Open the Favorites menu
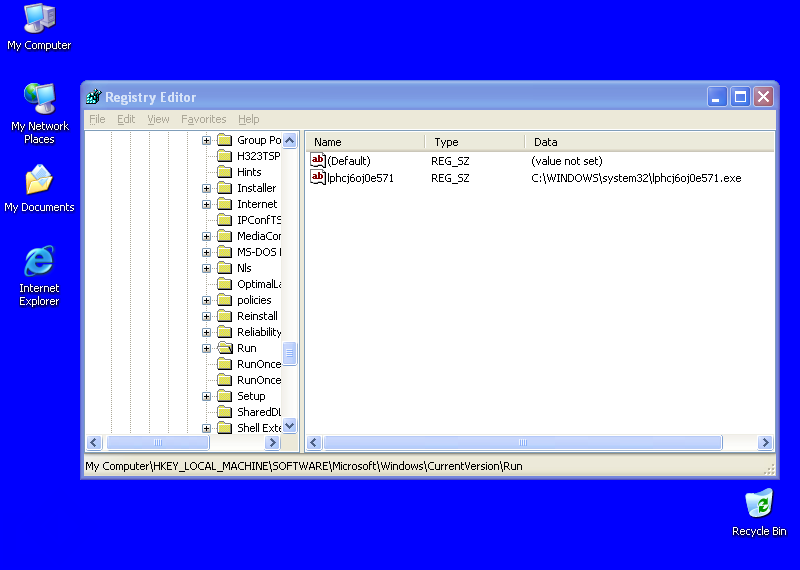Image resolution: width=800 pixels, height=570 pixels. point(204,119)
